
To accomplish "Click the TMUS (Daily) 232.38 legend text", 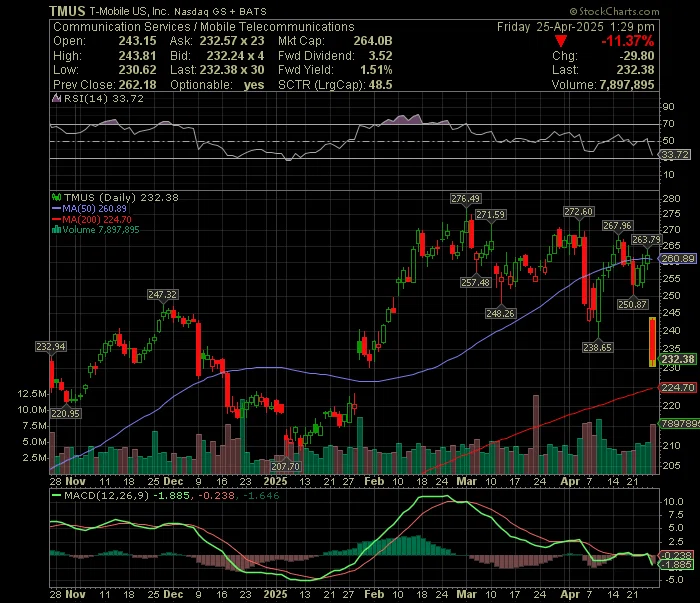I will point(121,197).
